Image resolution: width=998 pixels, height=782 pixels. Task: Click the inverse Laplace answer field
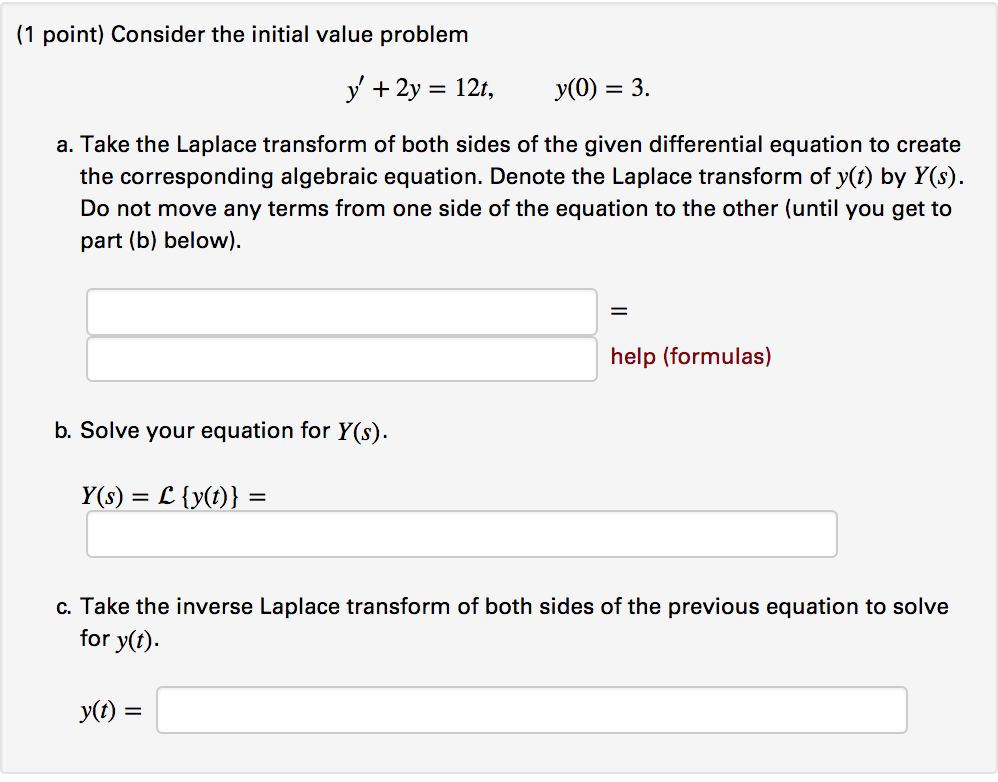[x=531, y=709]
